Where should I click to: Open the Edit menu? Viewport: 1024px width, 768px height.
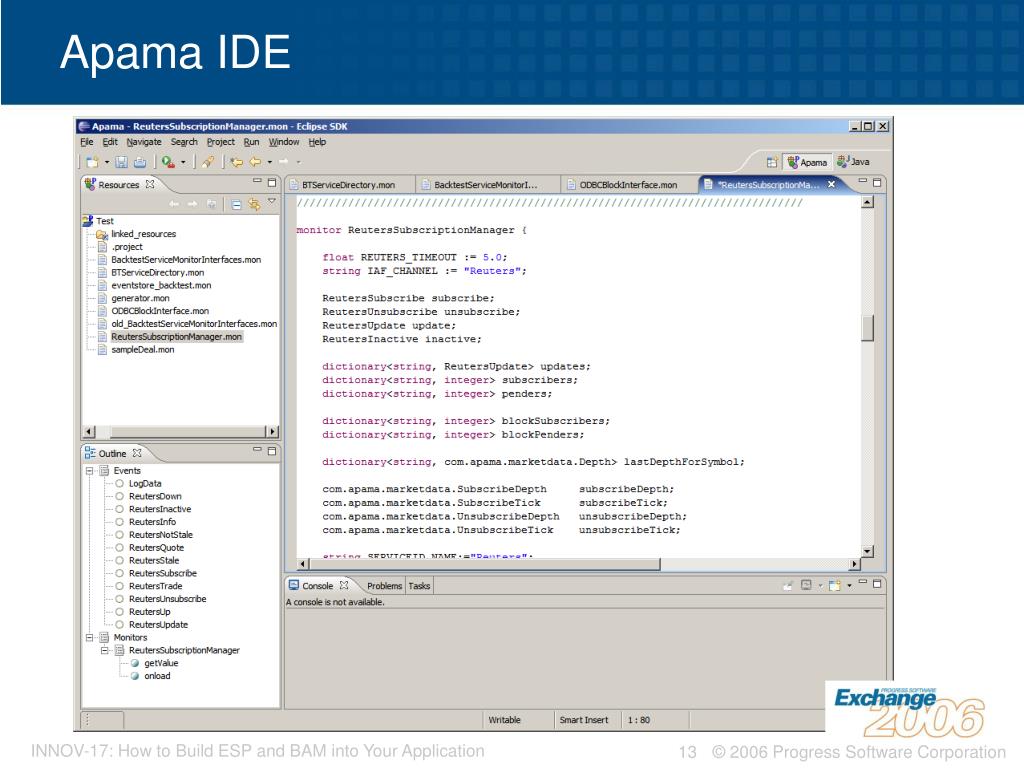tap(110, 142)
